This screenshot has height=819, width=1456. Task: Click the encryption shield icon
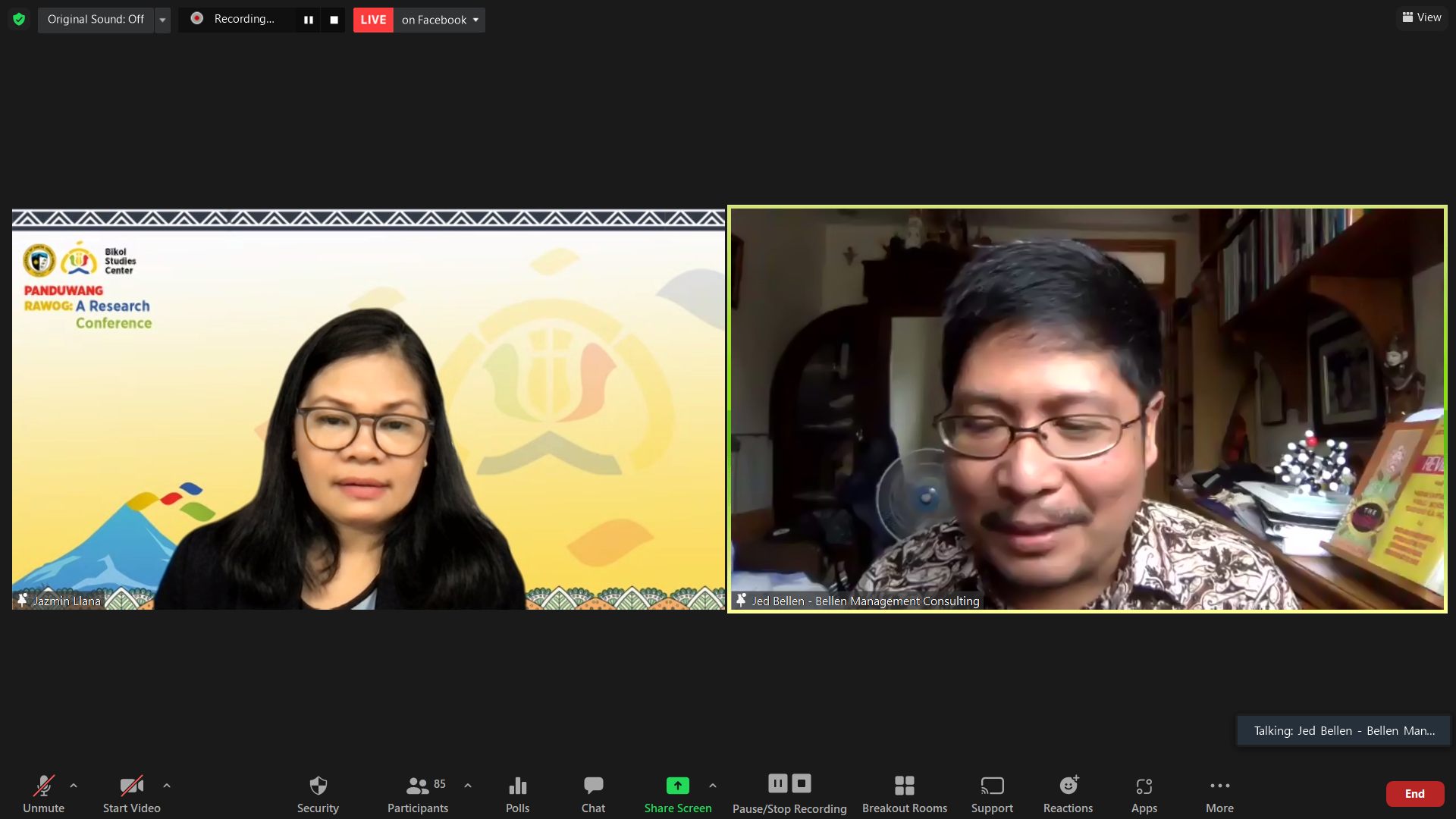(19, 19)
